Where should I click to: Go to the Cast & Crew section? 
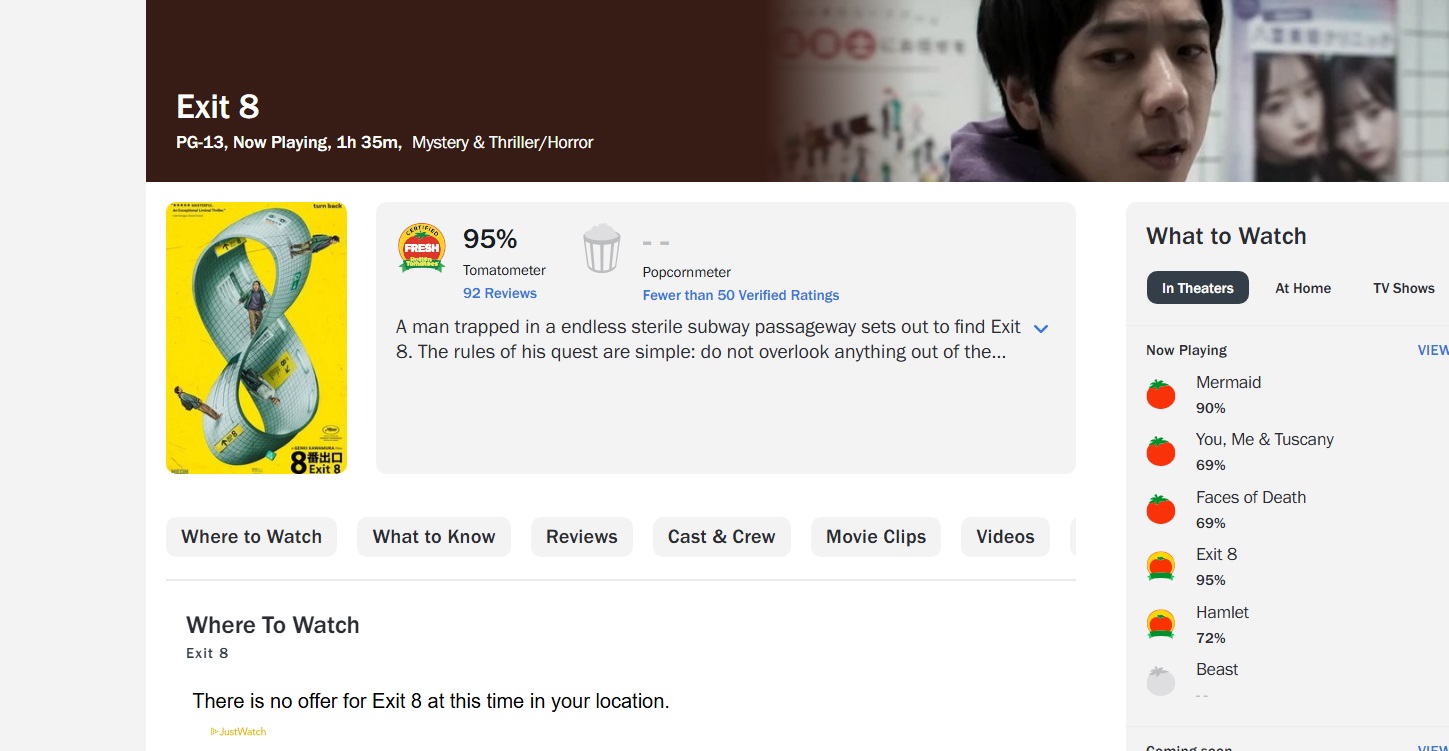point(721,537)
